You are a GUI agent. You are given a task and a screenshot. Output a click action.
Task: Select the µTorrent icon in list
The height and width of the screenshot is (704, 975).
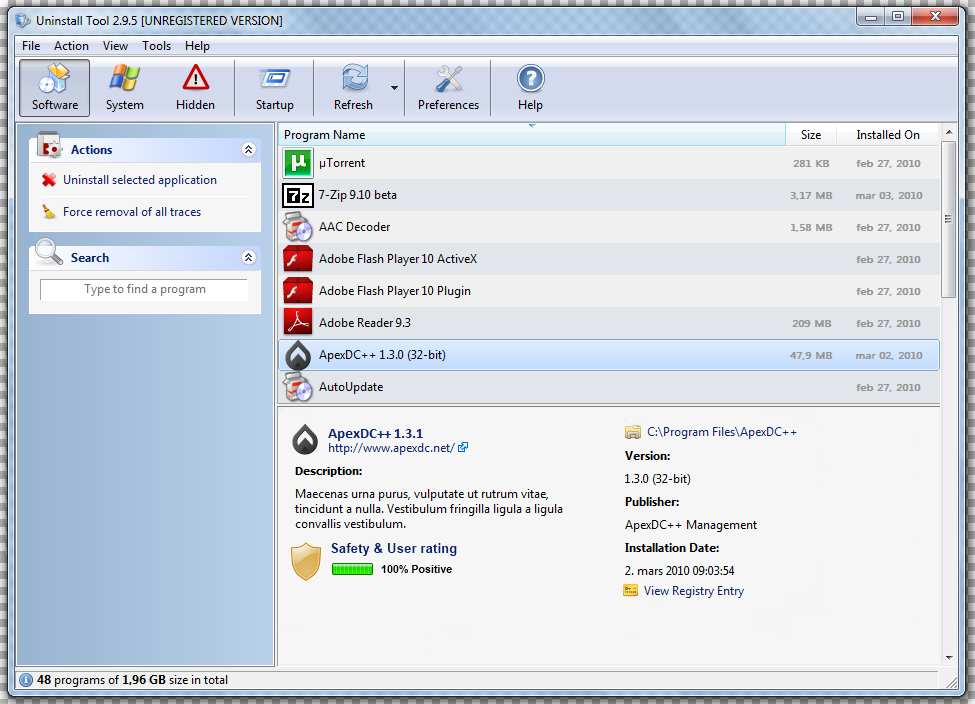(298, 163)
